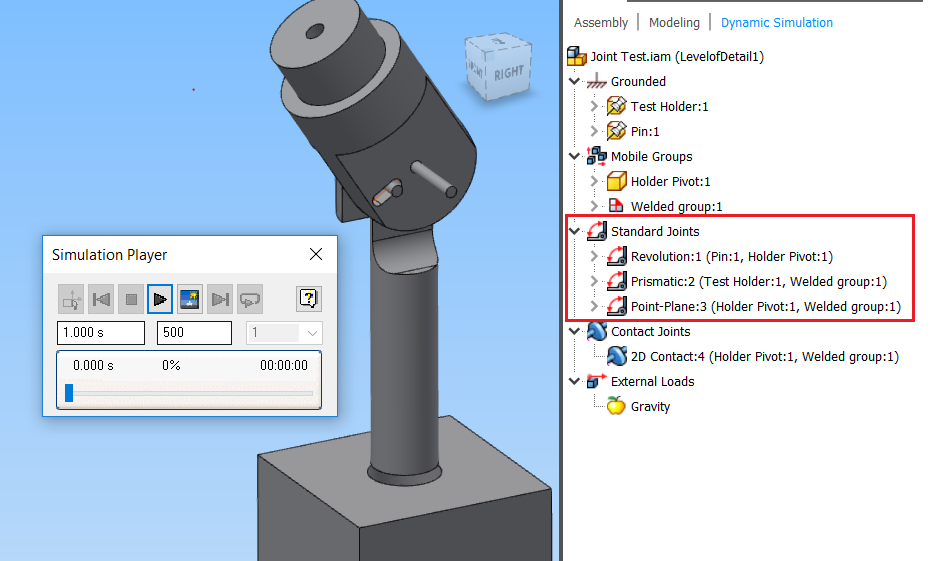This screenshot has height=561, width=934.
Task: Select '2D Contact:4 (Holder Pivot:1, Welded group:1)' text
Action: tap(765, 357)
